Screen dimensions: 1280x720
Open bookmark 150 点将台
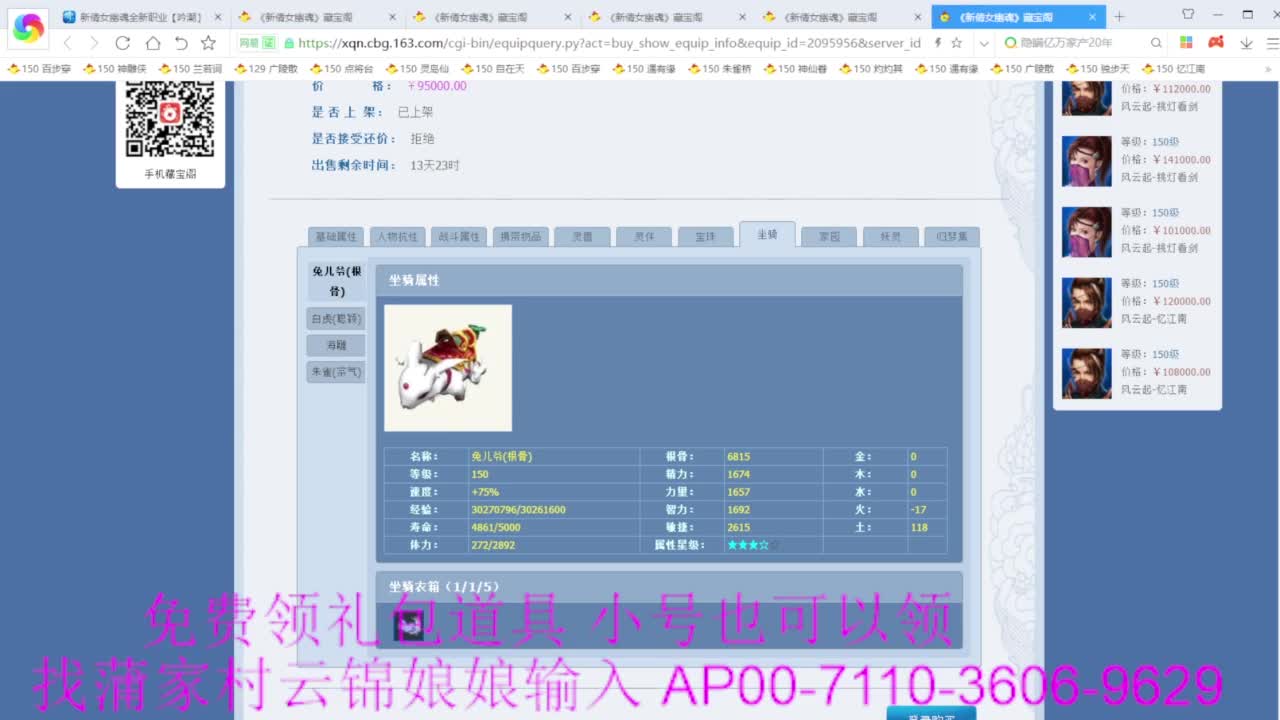coord(340,69)
